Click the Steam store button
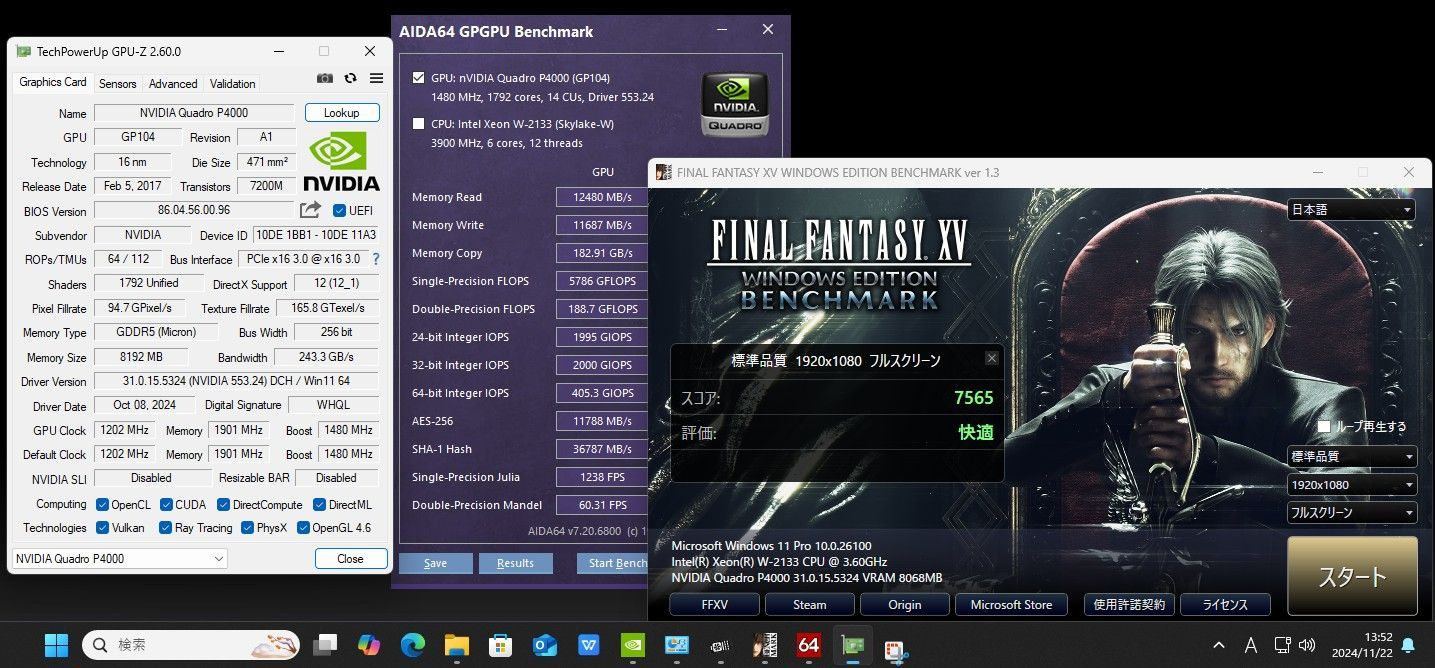1435x668 pixels. pyautogui.click(x=810, y=604)
